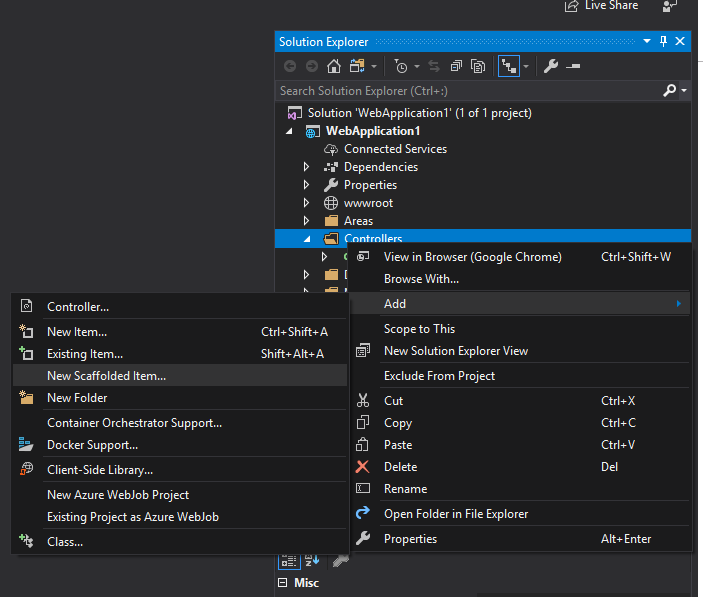Select Open Folder in File Explorer
The height and width of the screenshot is (597, 703).
pyautogui.click(x=520, y=514)
